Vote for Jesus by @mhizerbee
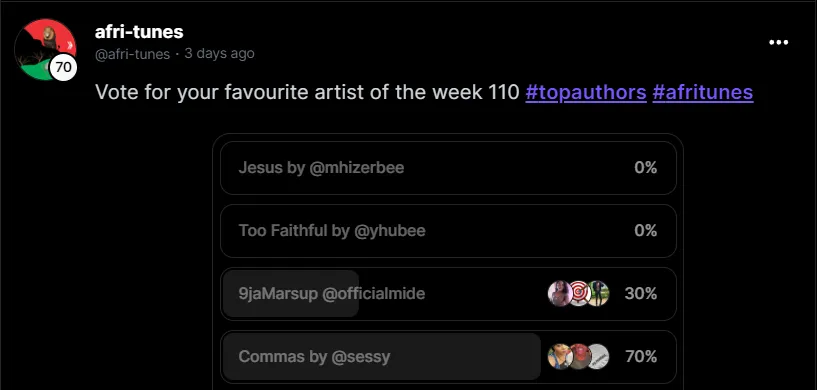 tap(448, 168)
